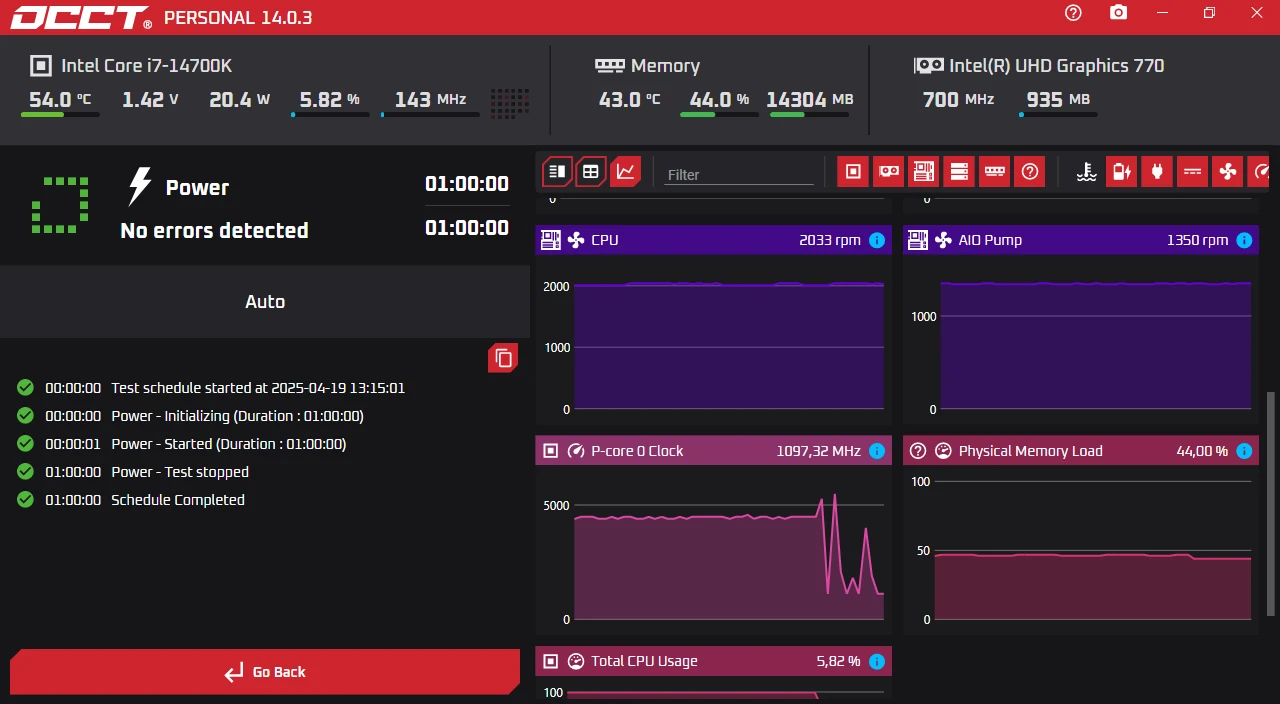Click the green dotted test status square

pyautogui.click(x=60, y=206)
